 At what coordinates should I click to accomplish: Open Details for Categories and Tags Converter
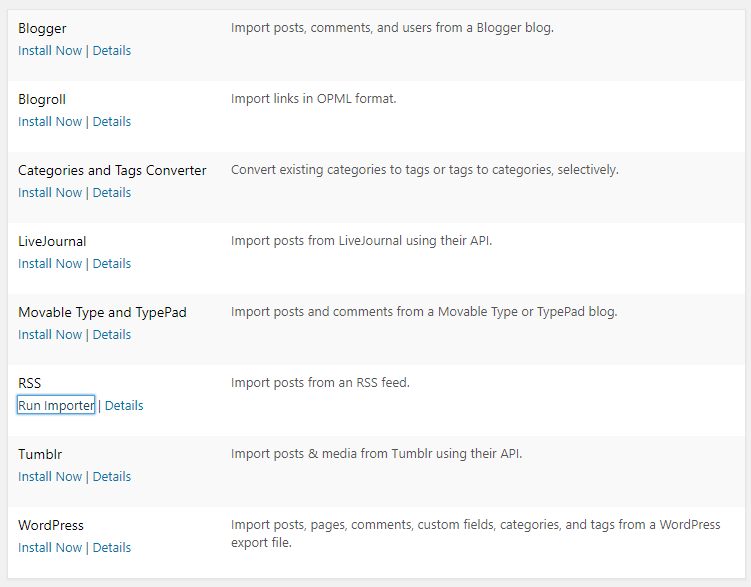click(x=111, y=193)
